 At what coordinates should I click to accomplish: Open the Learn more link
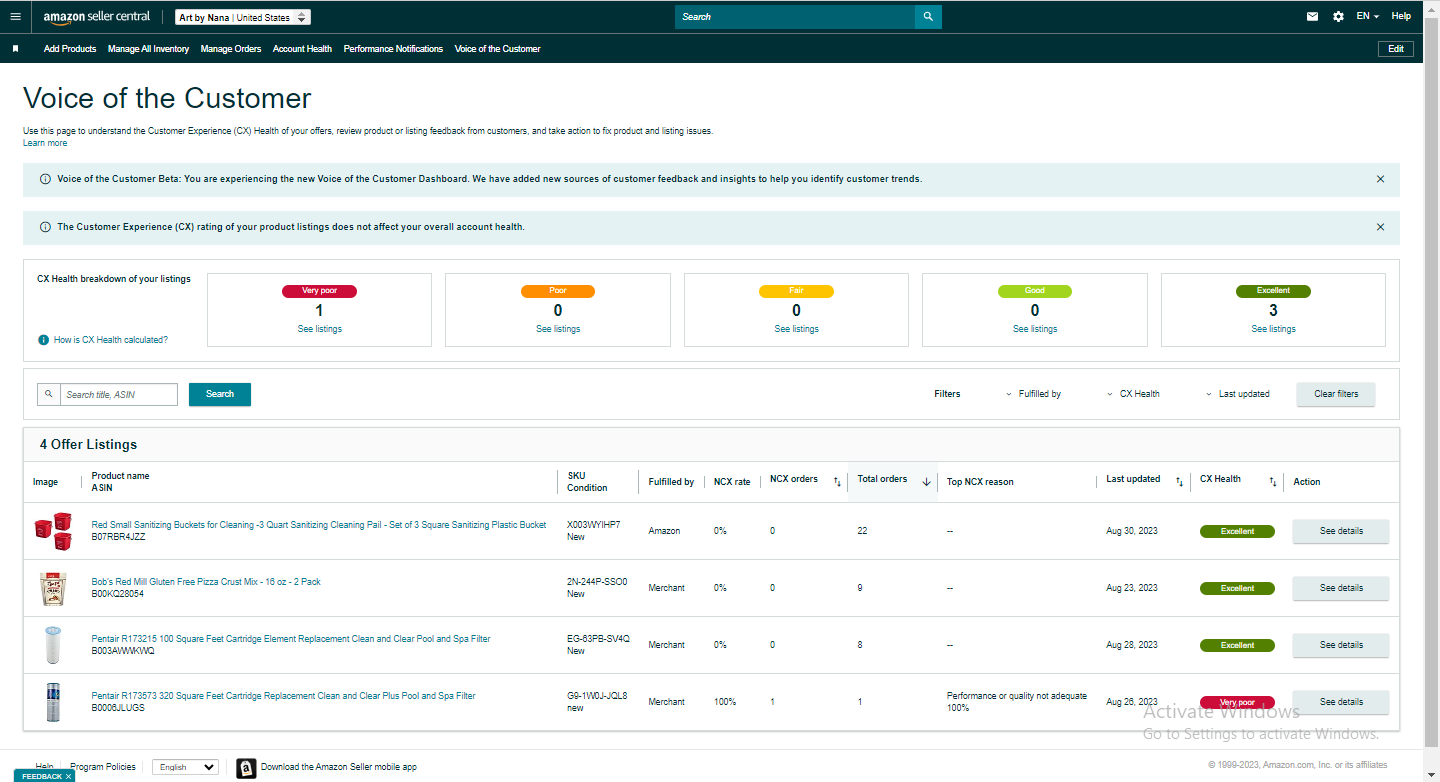45,143
